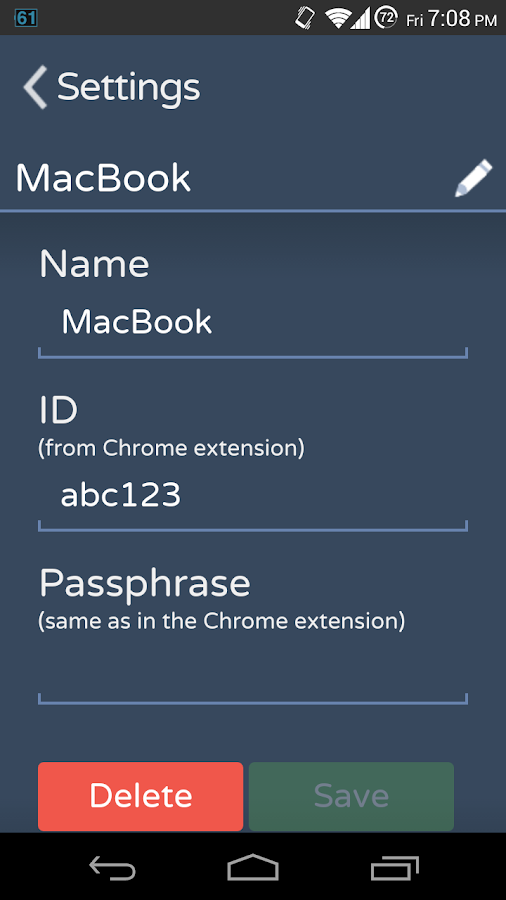
Task: Click the green Save button
Action: click(x=351, y=796)
